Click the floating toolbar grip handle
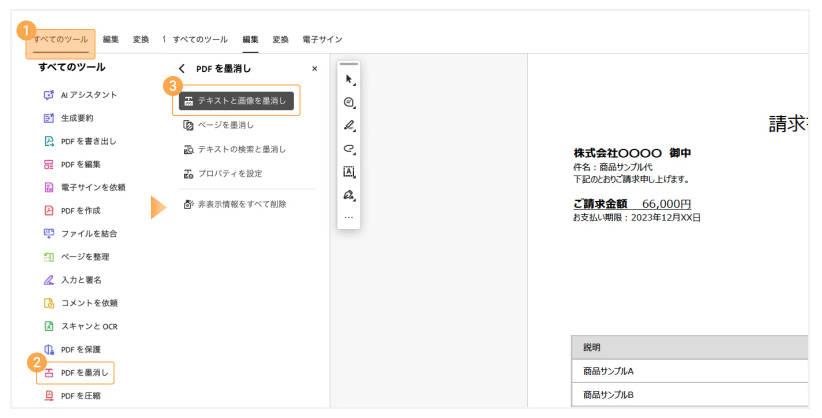This screenshot has height=418, width=822. (349, 64)
